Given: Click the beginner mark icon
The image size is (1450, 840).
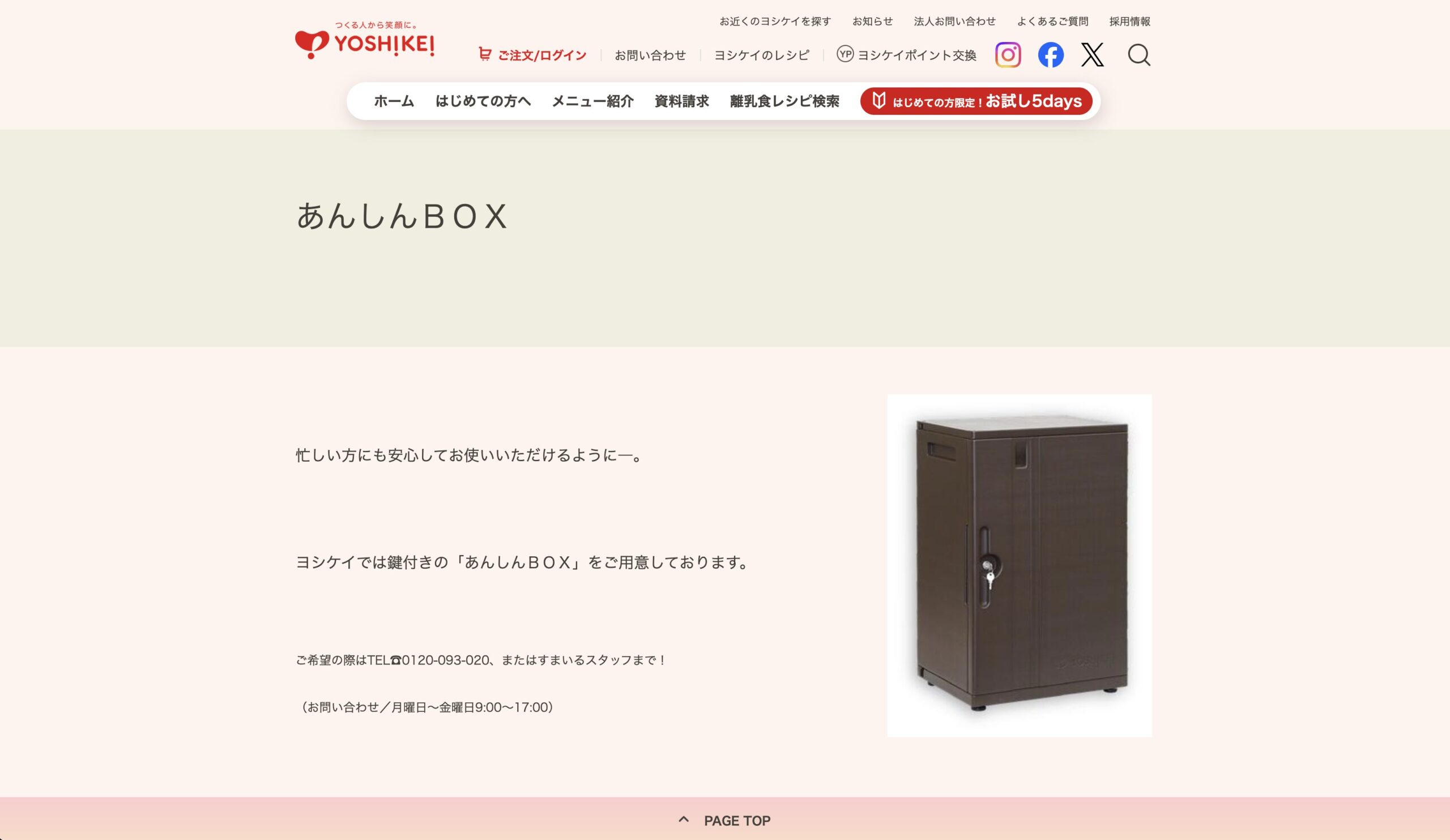Looking at the screenshot, I should coord(878,101).
